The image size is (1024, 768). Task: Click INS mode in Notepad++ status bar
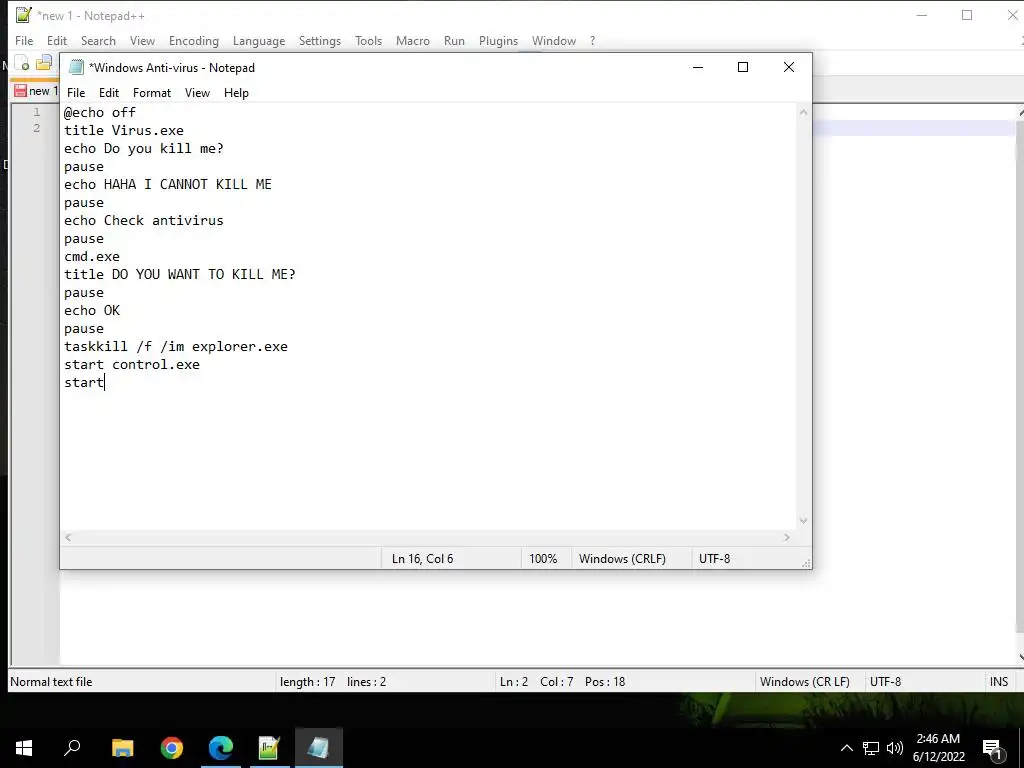(999, 682)
